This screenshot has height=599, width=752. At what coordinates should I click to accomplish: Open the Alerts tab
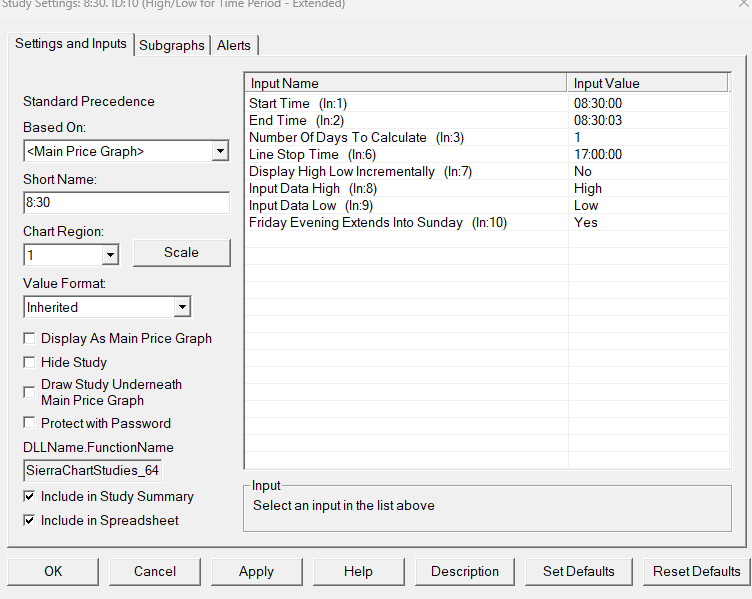[234, 46]
